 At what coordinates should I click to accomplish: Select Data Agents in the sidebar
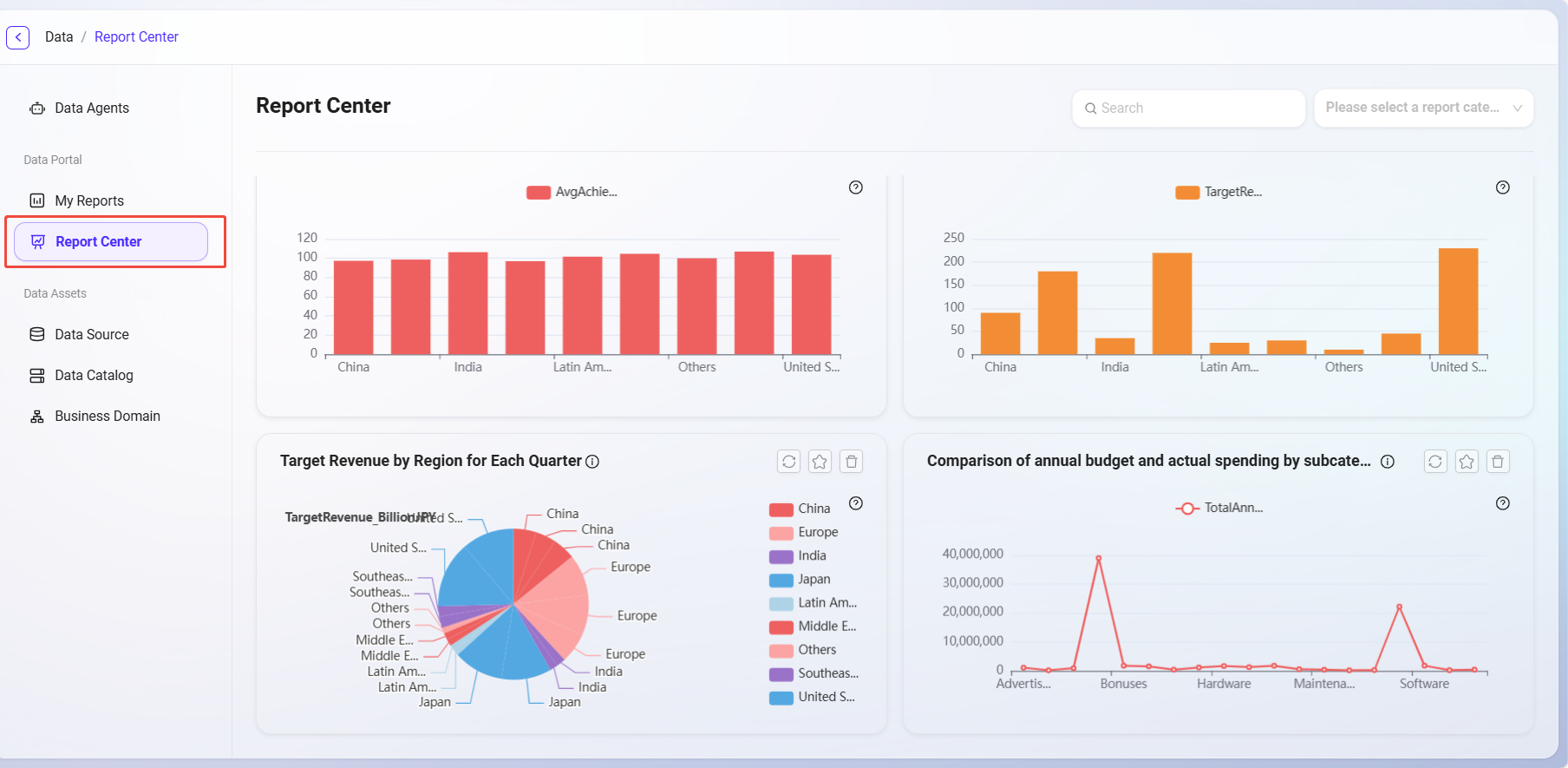91,108
